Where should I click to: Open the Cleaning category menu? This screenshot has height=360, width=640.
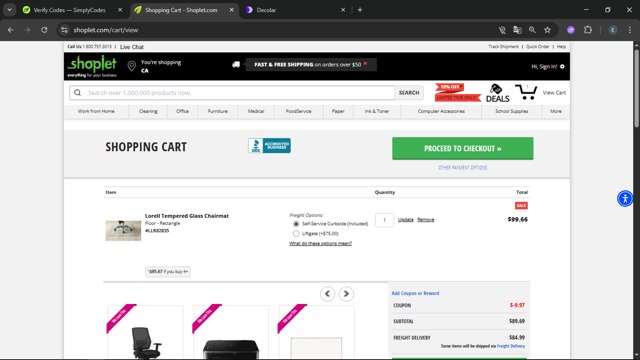point(148,111)
